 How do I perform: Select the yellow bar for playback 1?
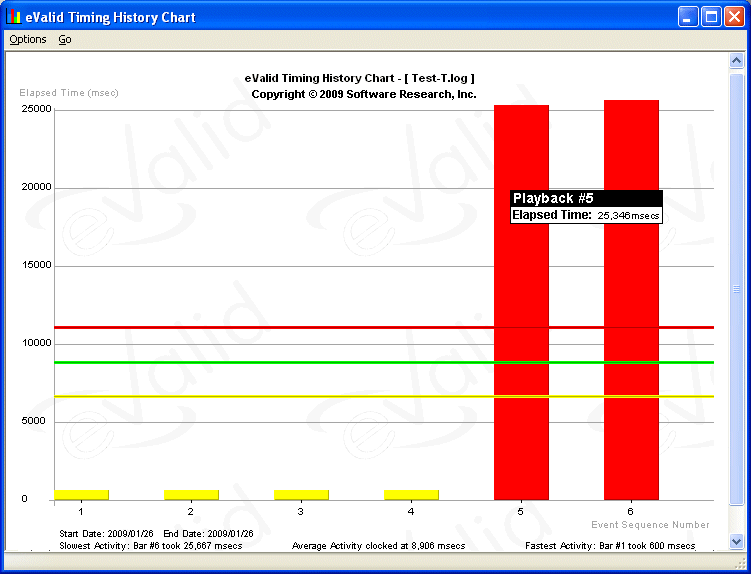81,495
